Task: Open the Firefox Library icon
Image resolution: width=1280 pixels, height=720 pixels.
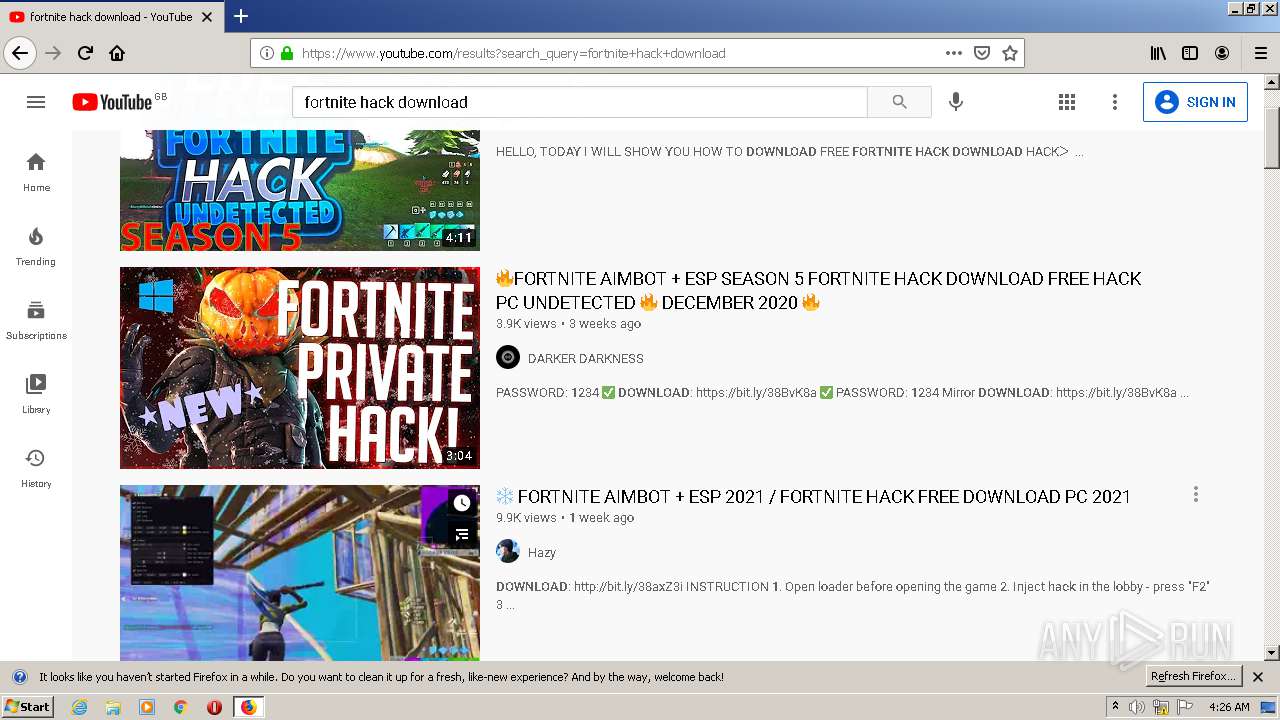Action: (1158, 53)
